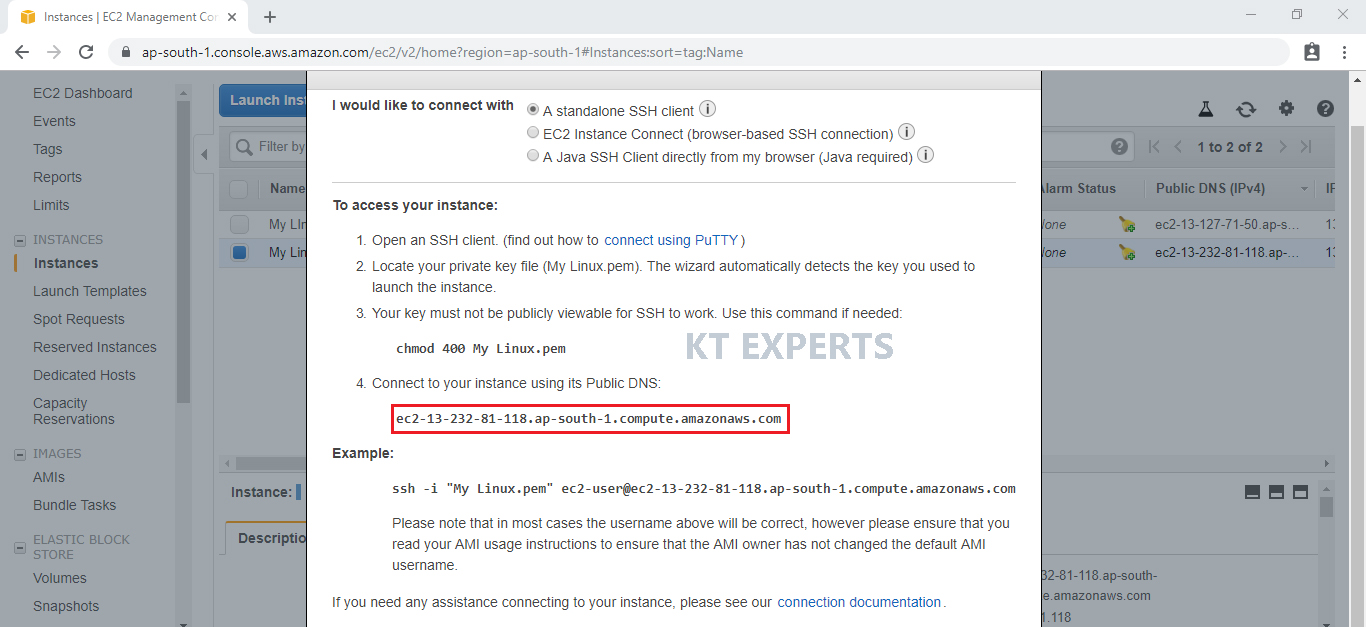Open info icon beside Java SSH Client
Viewport: 1366px width, 627px height.
point(925,155)
